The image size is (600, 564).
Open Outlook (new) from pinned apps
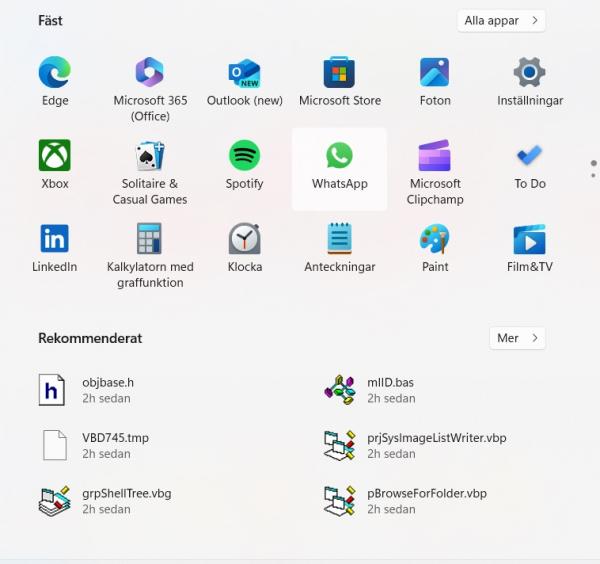coord(245,72)
